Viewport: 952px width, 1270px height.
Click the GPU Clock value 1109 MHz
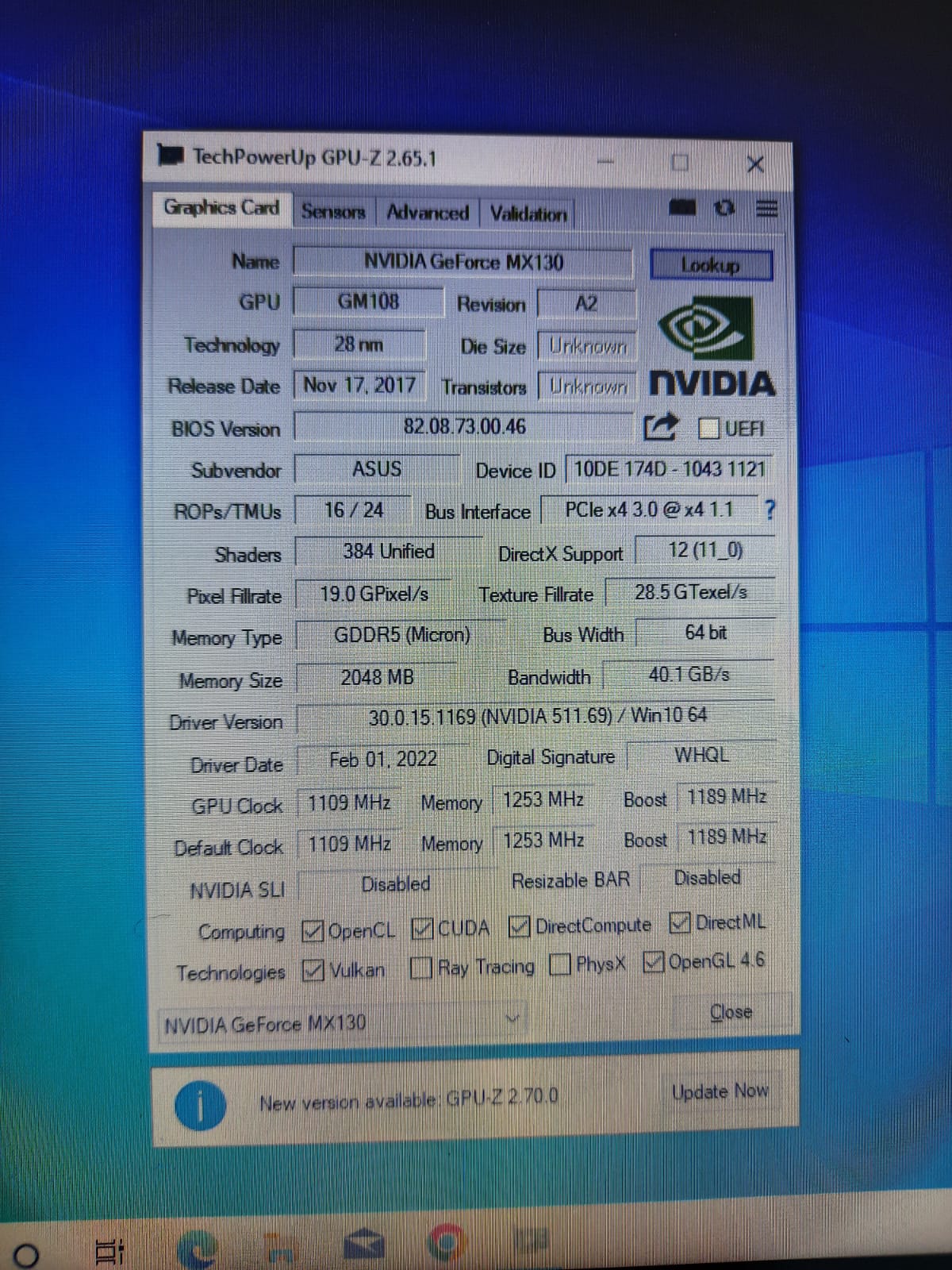(349, 802)
